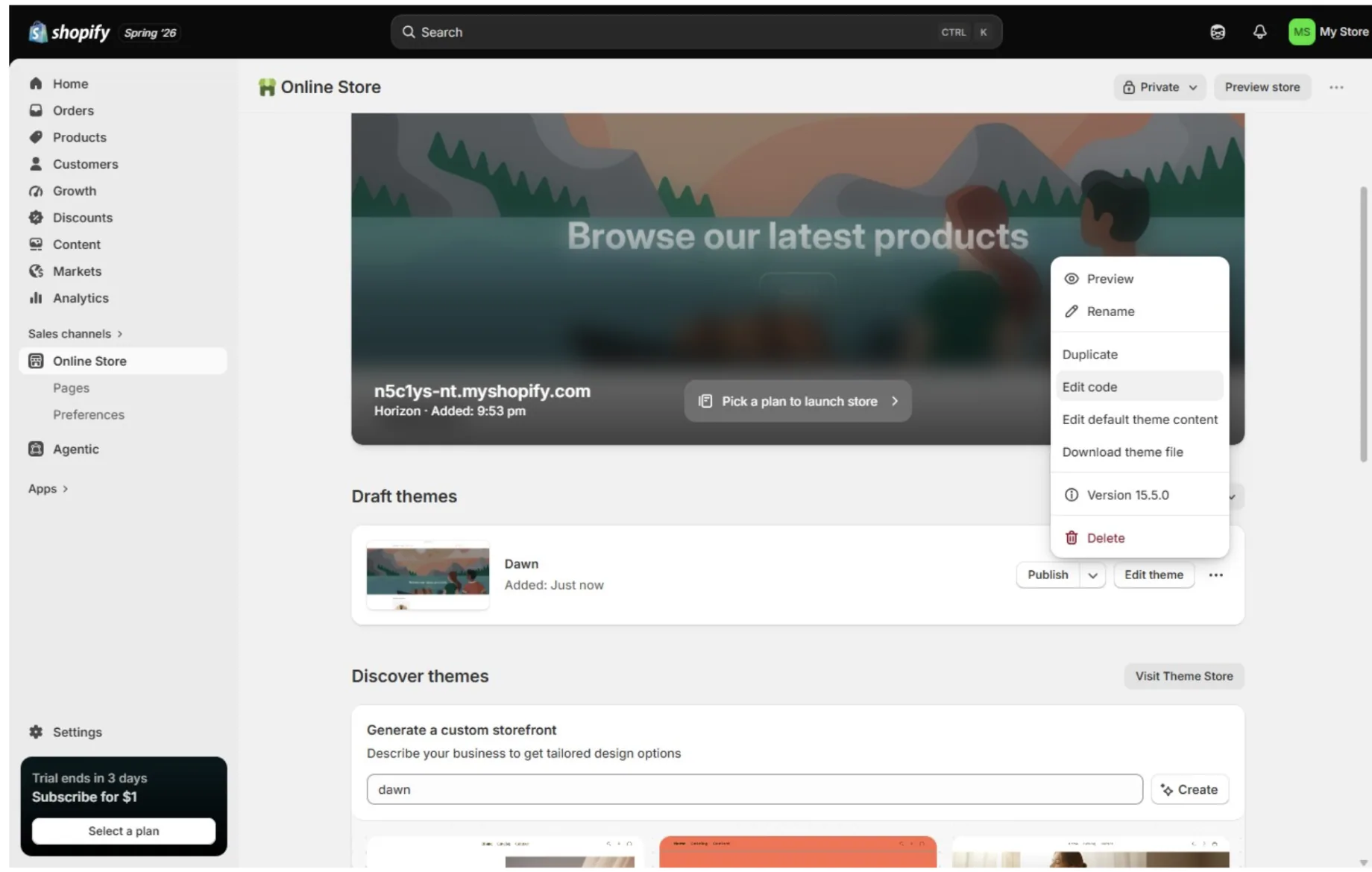Click the chevron on Pick a plan button
This screenshot has width=1372, height=872.
coord(895,401)
